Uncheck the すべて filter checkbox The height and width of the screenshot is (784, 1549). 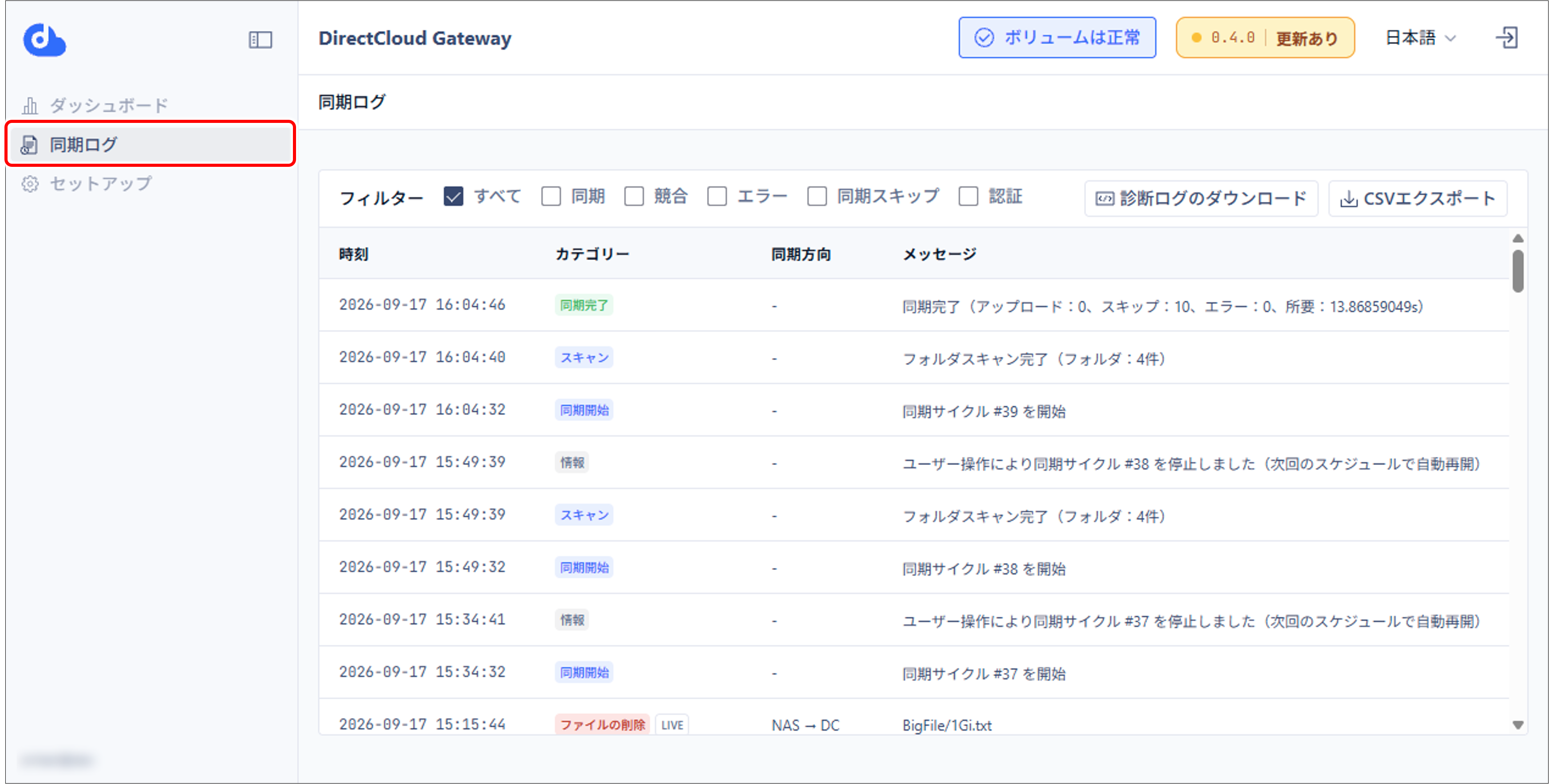[454, 196]
